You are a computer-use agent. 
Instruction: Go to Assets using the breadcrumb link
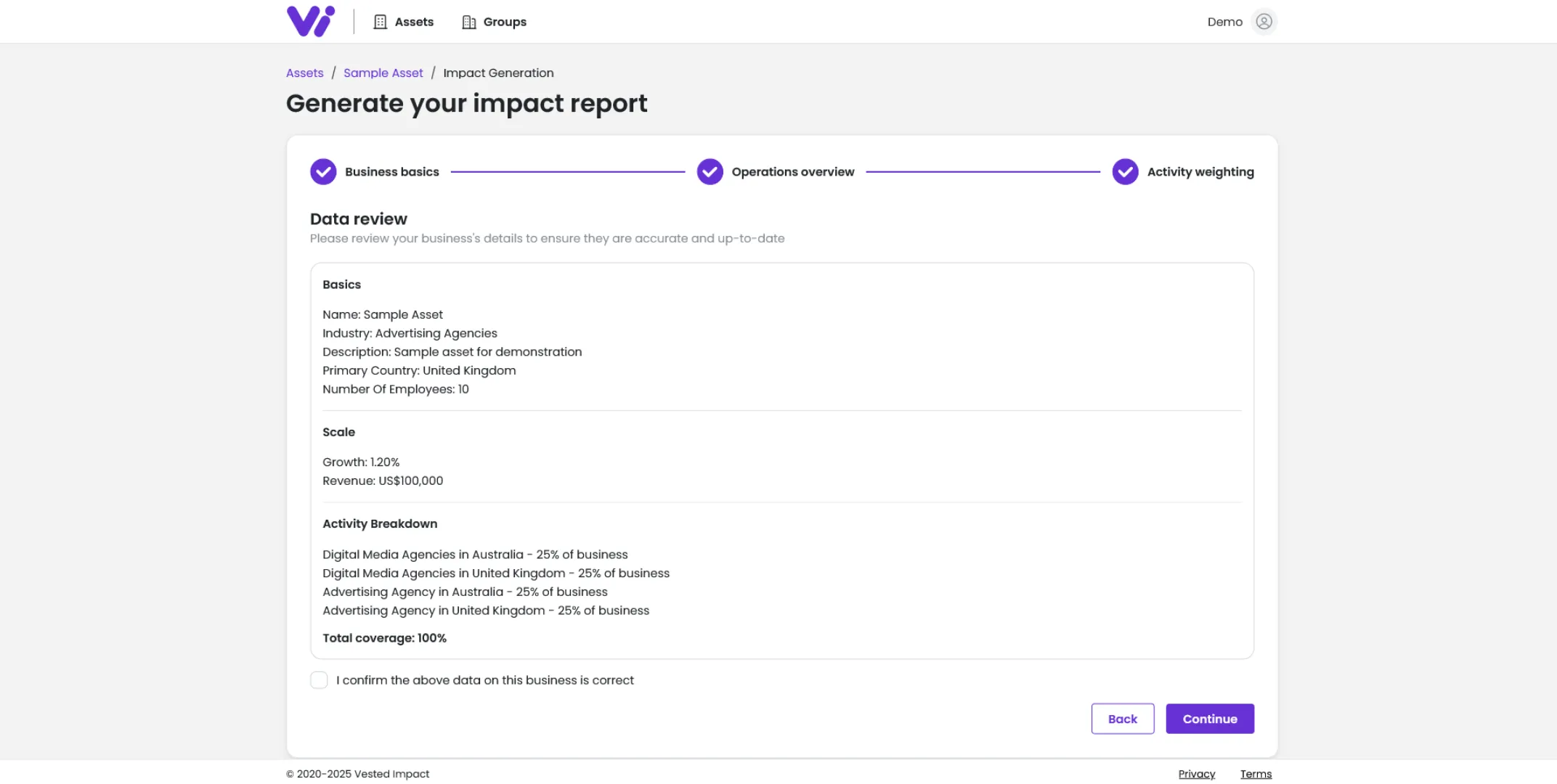(304, 73)
